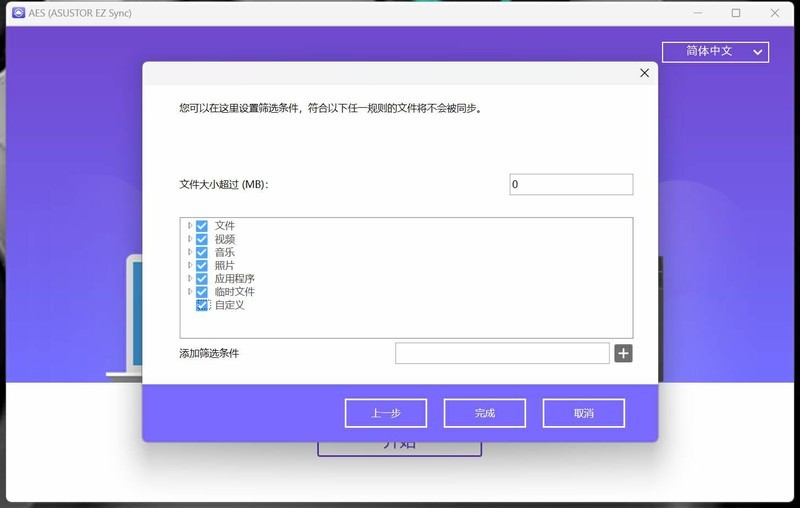Click the plus icon to add filter condition
The height and width of the screenshot is (508, 800).
[623, 353]
